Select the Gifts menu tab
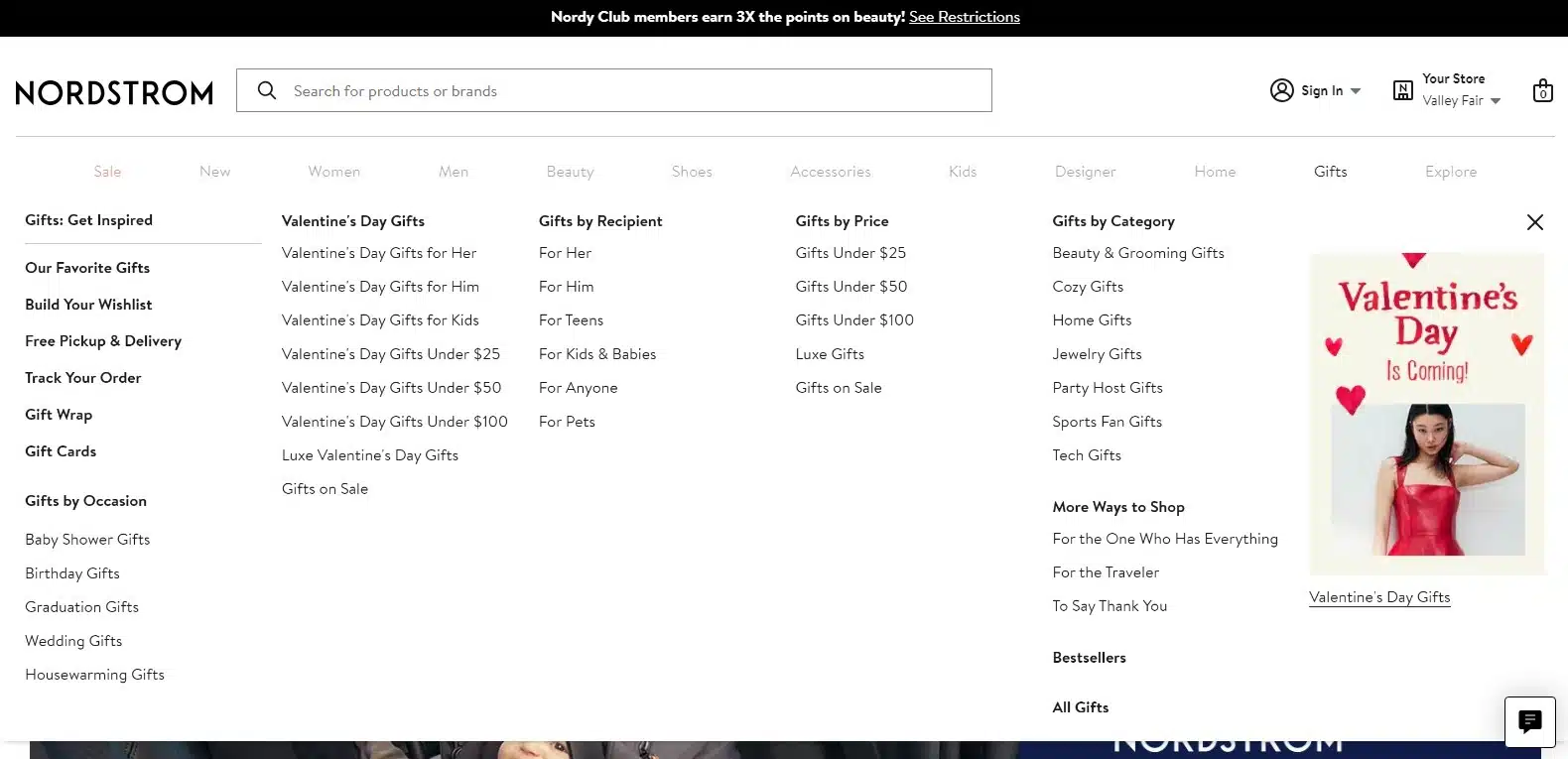The image size is (1568, 759). [x=1330, y=172]
